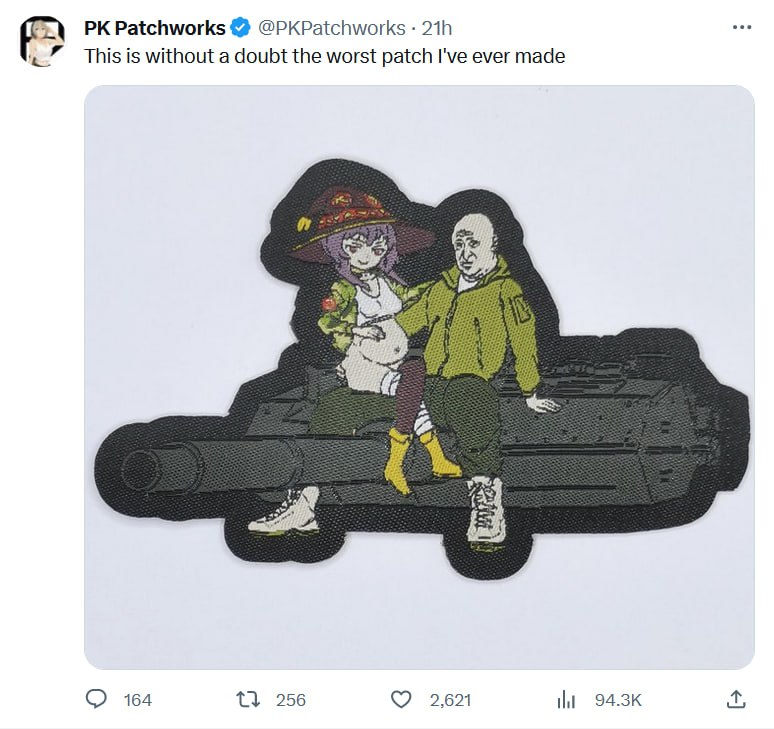The height and width of the screenshot is (729, 774).
Task: Click the 164 replies count
Action: 138,700
